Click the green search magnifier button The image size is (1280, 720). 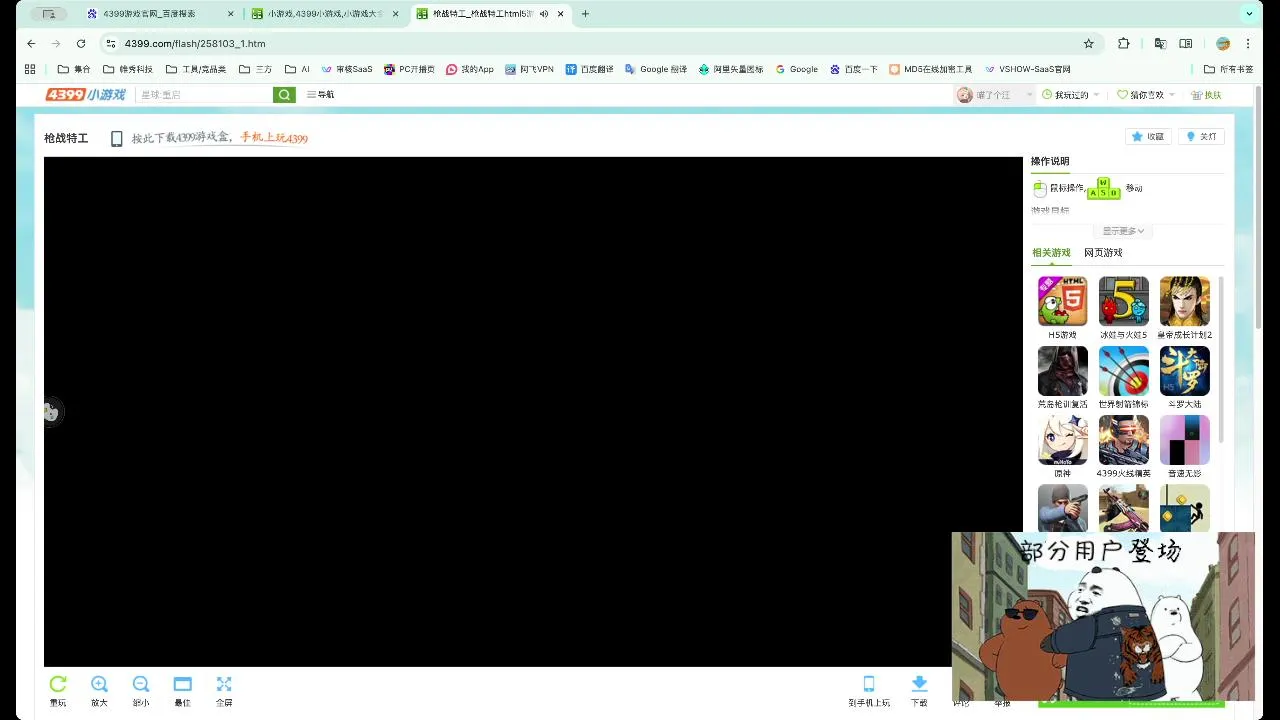285,94
